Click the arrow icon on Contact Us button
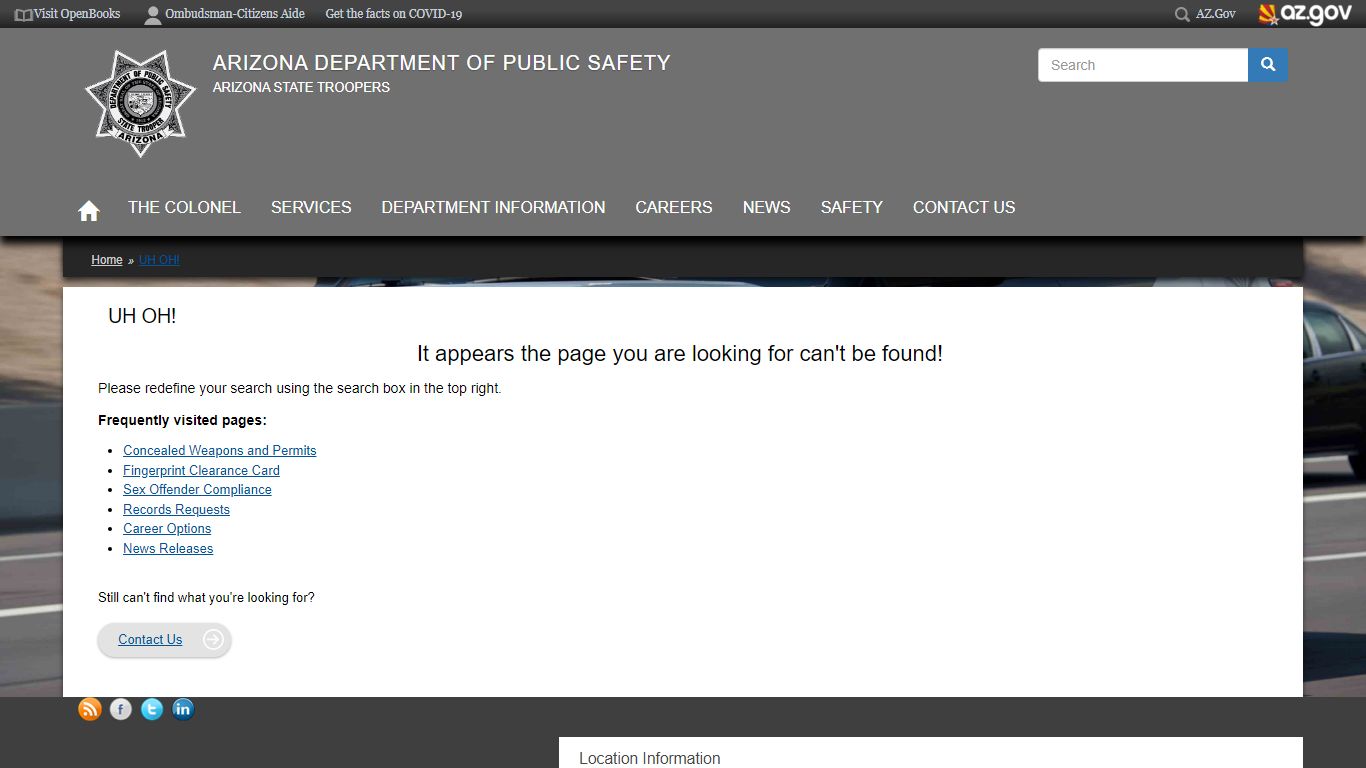Image resolution: width=1366 pixels, height=768 pixels. point(213,639)
